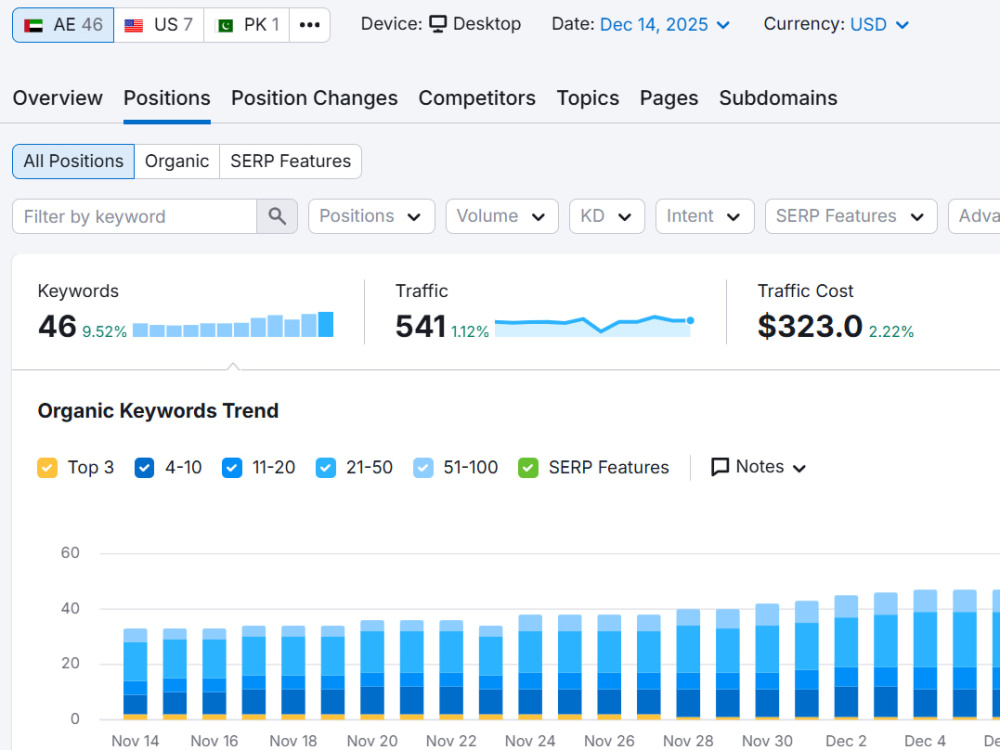Open the KD filter dropdown
Viewport: 1000px width, 750px height.
[607, 216]
